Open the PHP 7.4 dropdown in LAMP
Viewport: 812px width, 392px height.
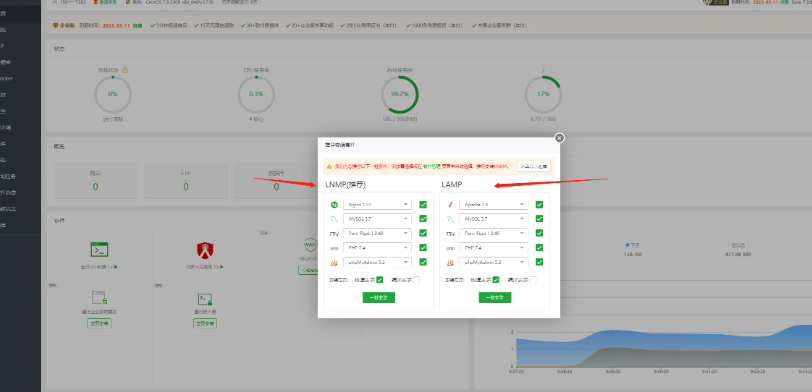pyautogui.click(x=493, y=248)
